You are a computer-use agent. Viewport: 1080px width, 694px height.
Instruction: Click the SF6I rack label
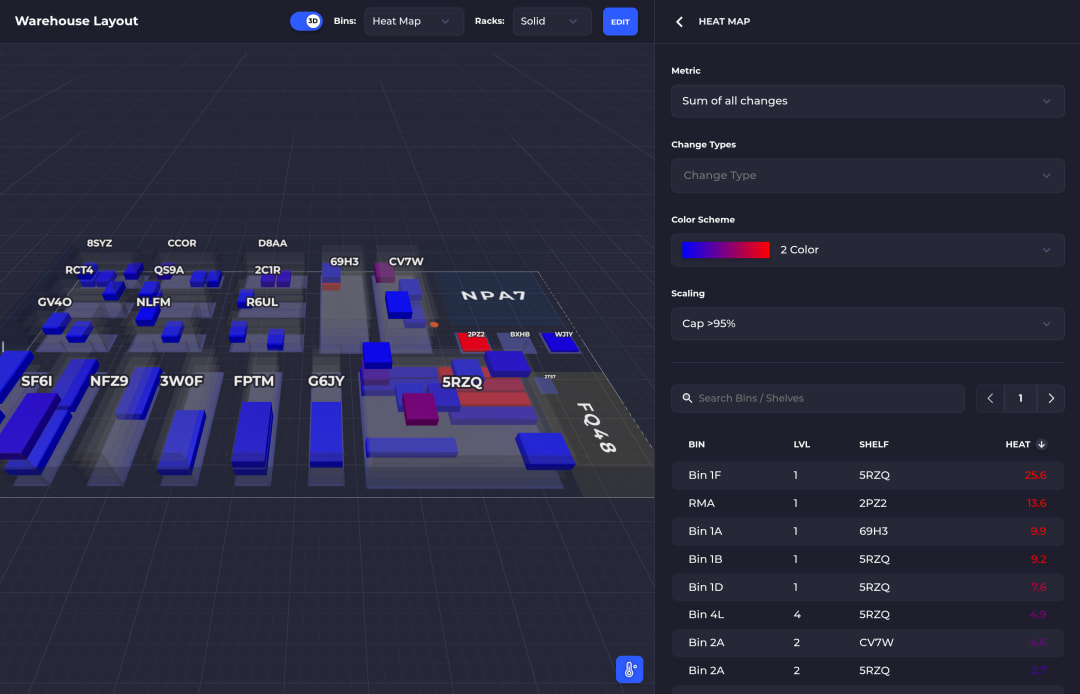(x=37, y=381)
